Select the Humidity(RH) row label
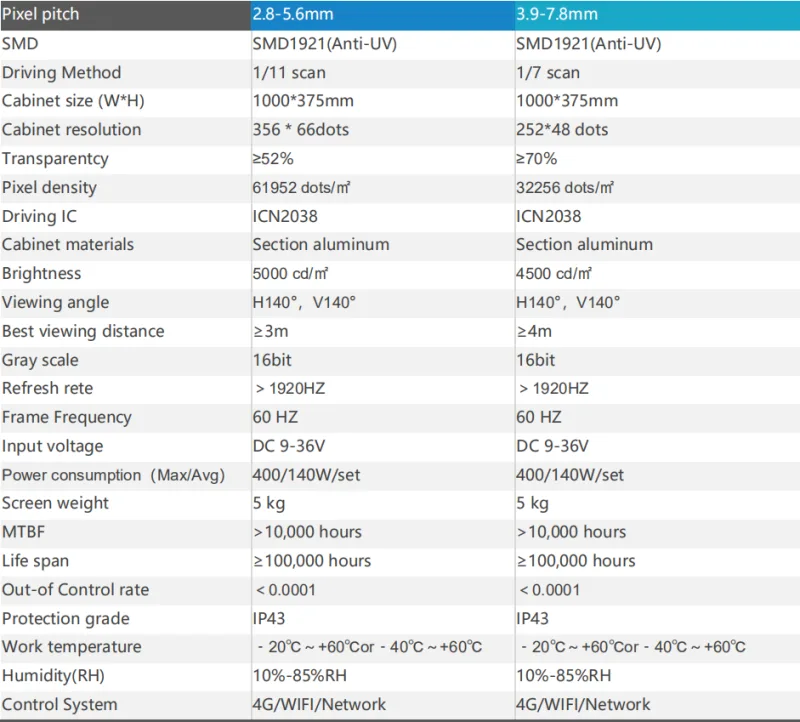This screenshot has height=722, width=800. tap(53, 676)
